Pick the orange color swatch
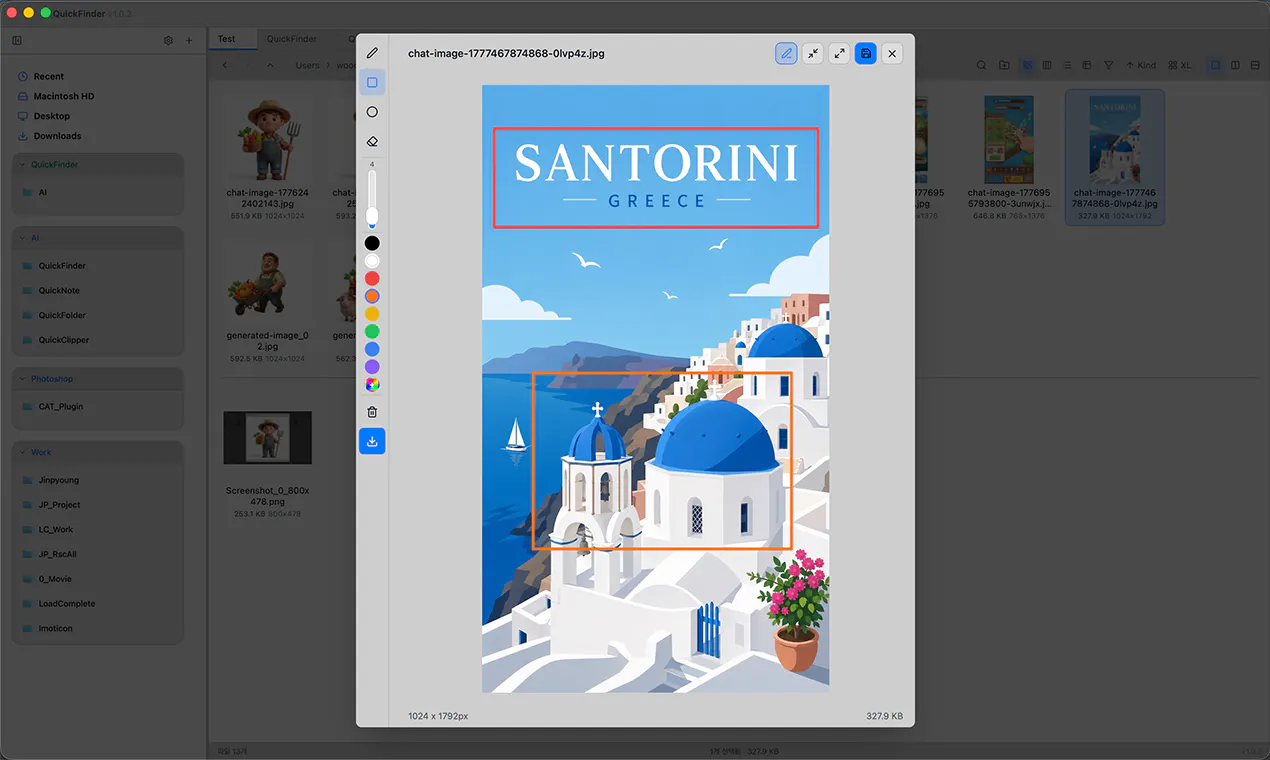 point(372,296)
